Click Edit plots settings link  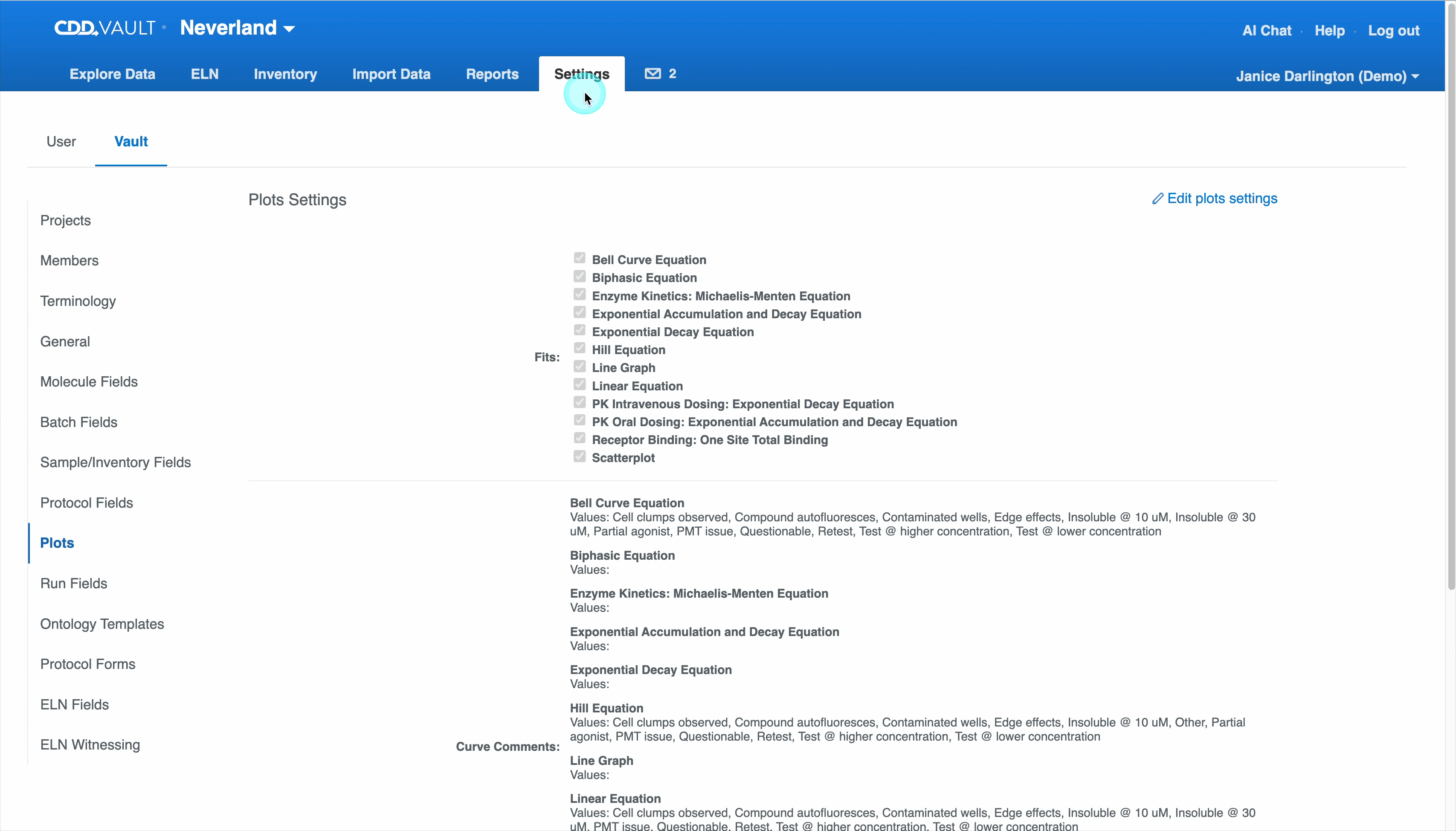(x=1222, y=199)
